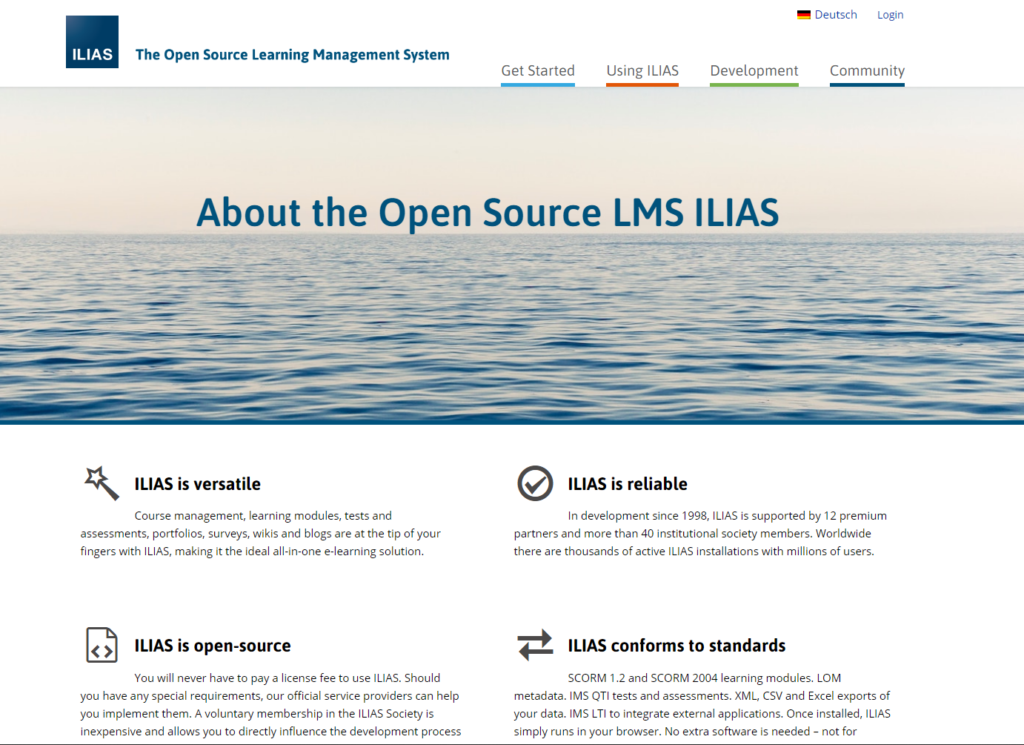Click the ILIAS logo square
This screenshot has height=745, width=1024.
coord(92,42)
